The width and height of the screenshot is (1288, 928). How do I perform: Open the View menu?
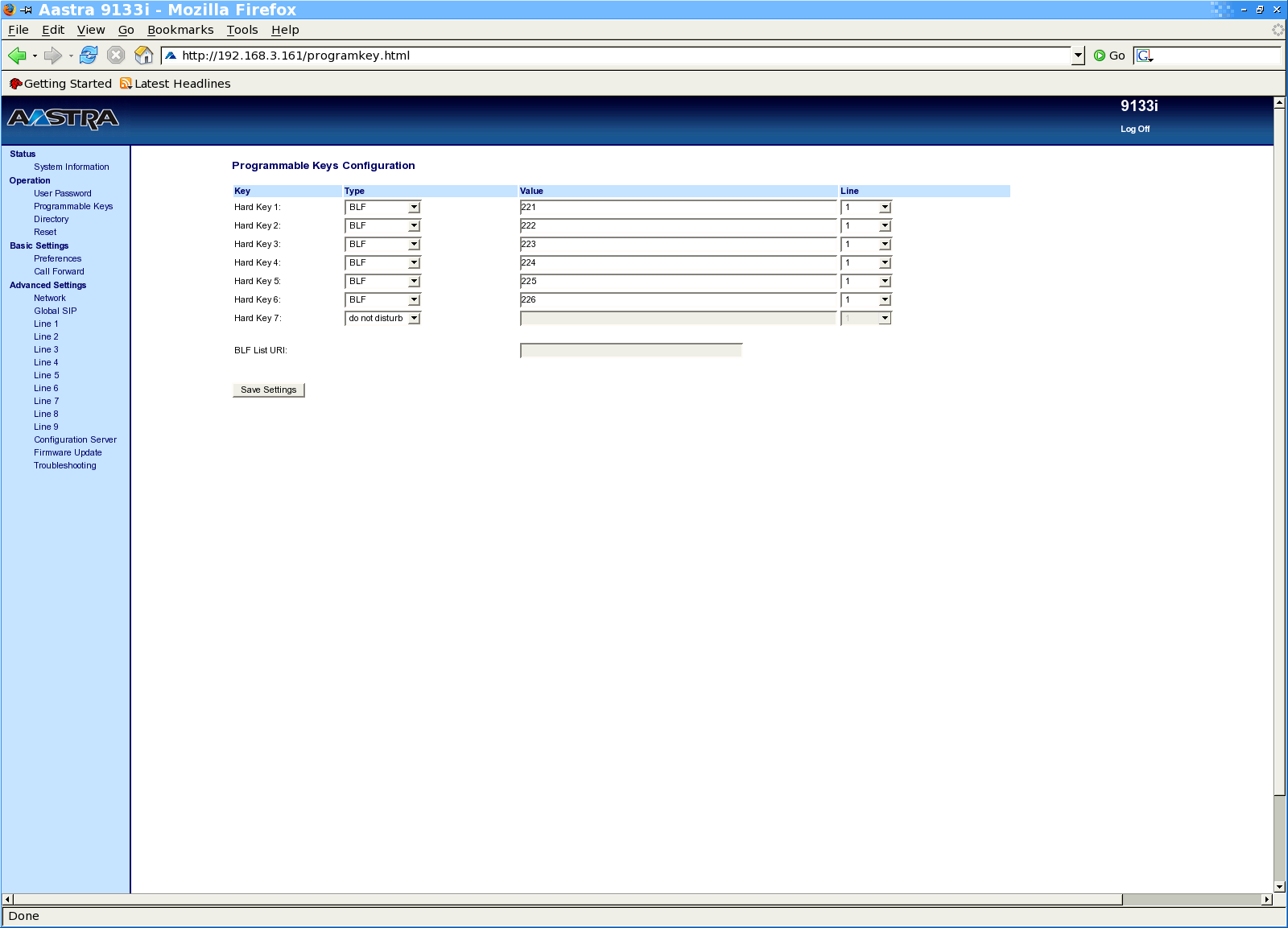click(x=91, y=30)
